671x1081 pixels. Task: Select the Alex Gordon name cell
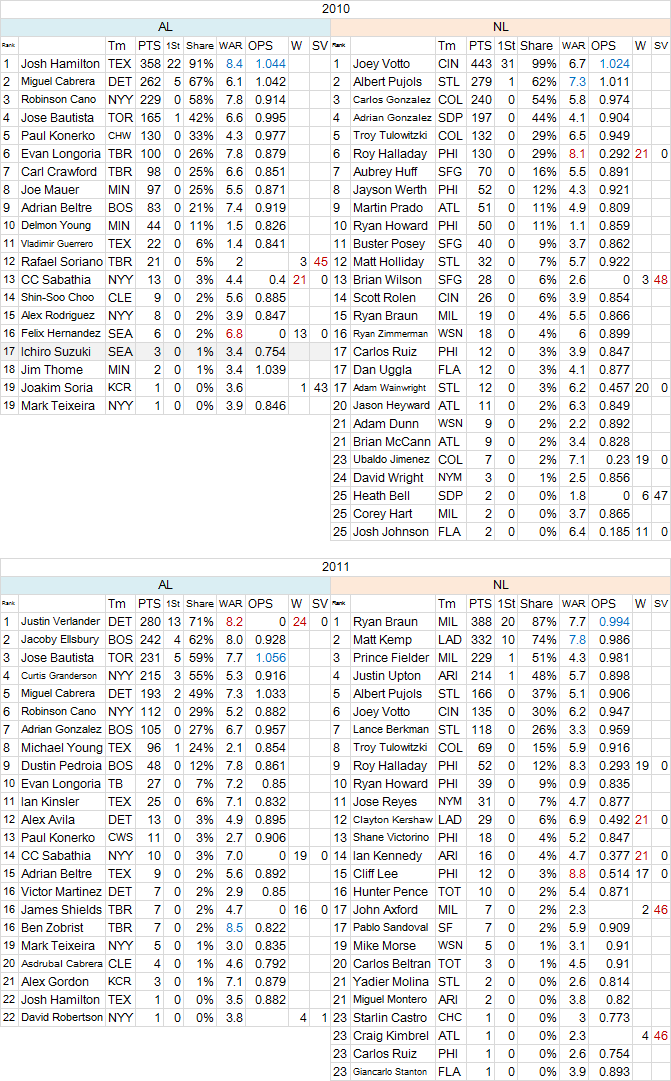tap(61, 981)
